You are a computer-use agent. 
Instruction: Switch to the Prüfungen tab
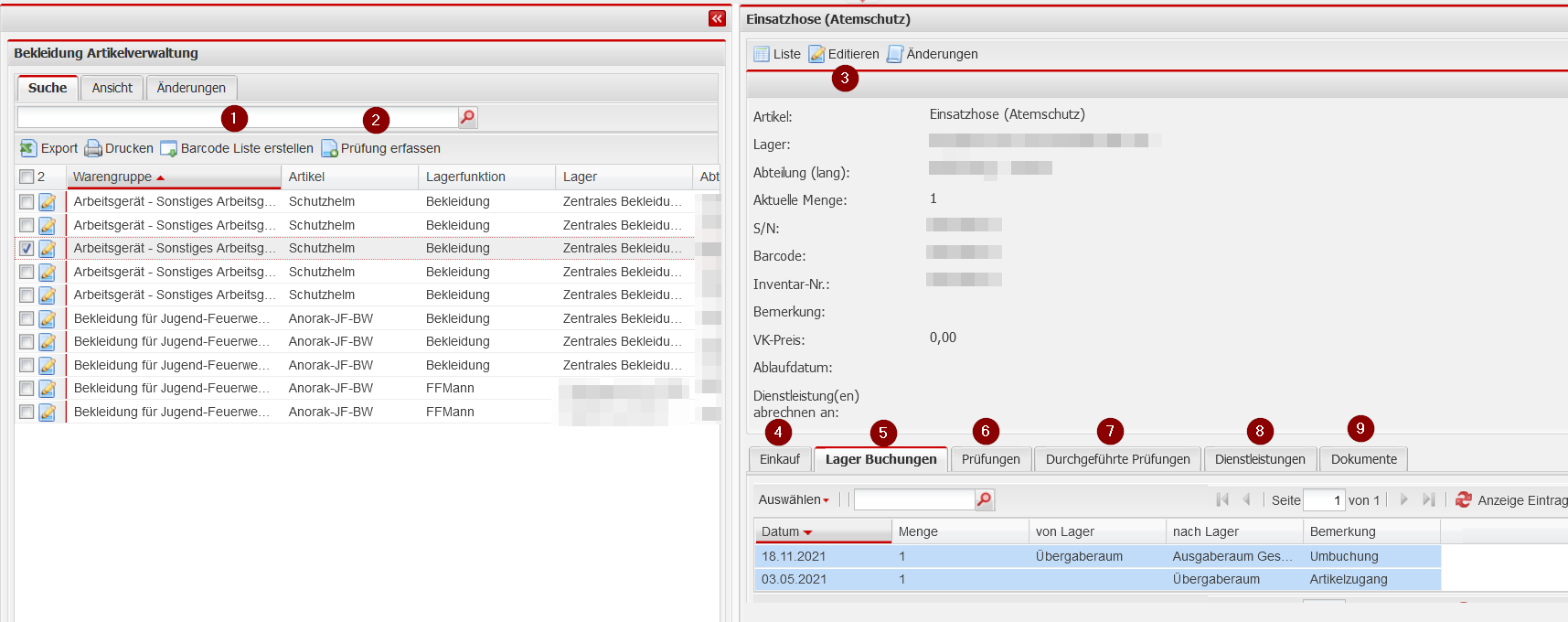pyautogui.click(x=990, y=459)
